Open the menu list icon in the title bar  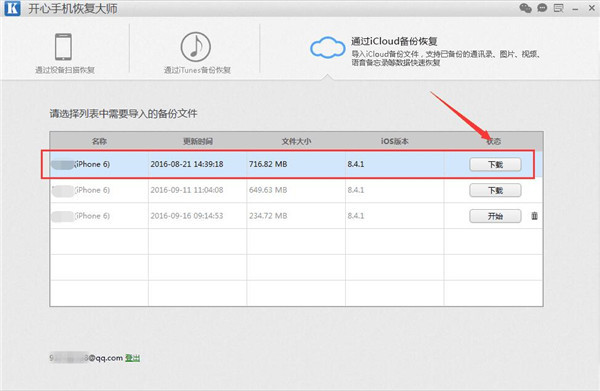pyautogui.click(x=558, y=8)
